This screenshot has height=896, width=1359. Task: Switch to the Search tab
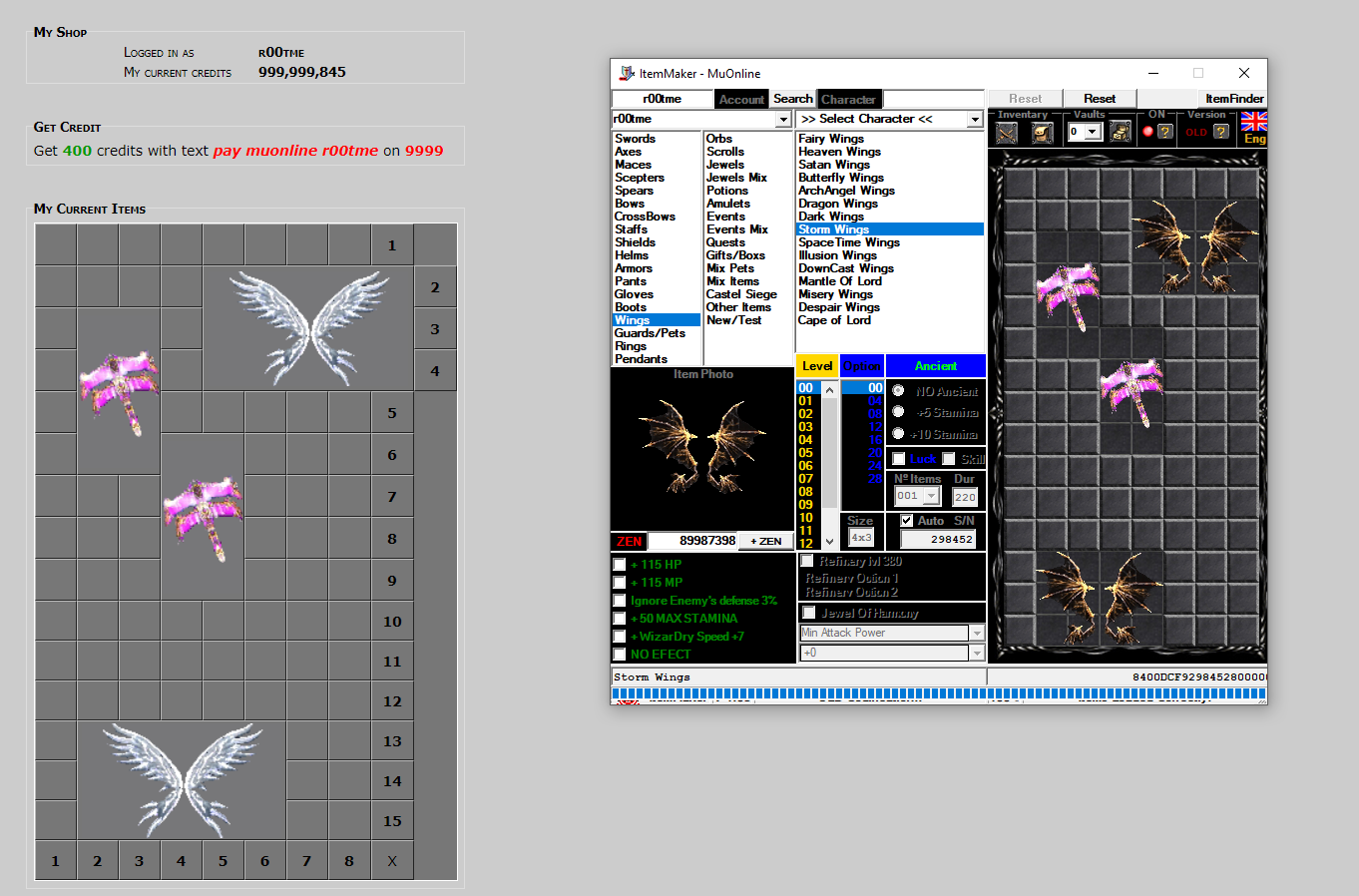pyautogui.click(x=793, y=99)
